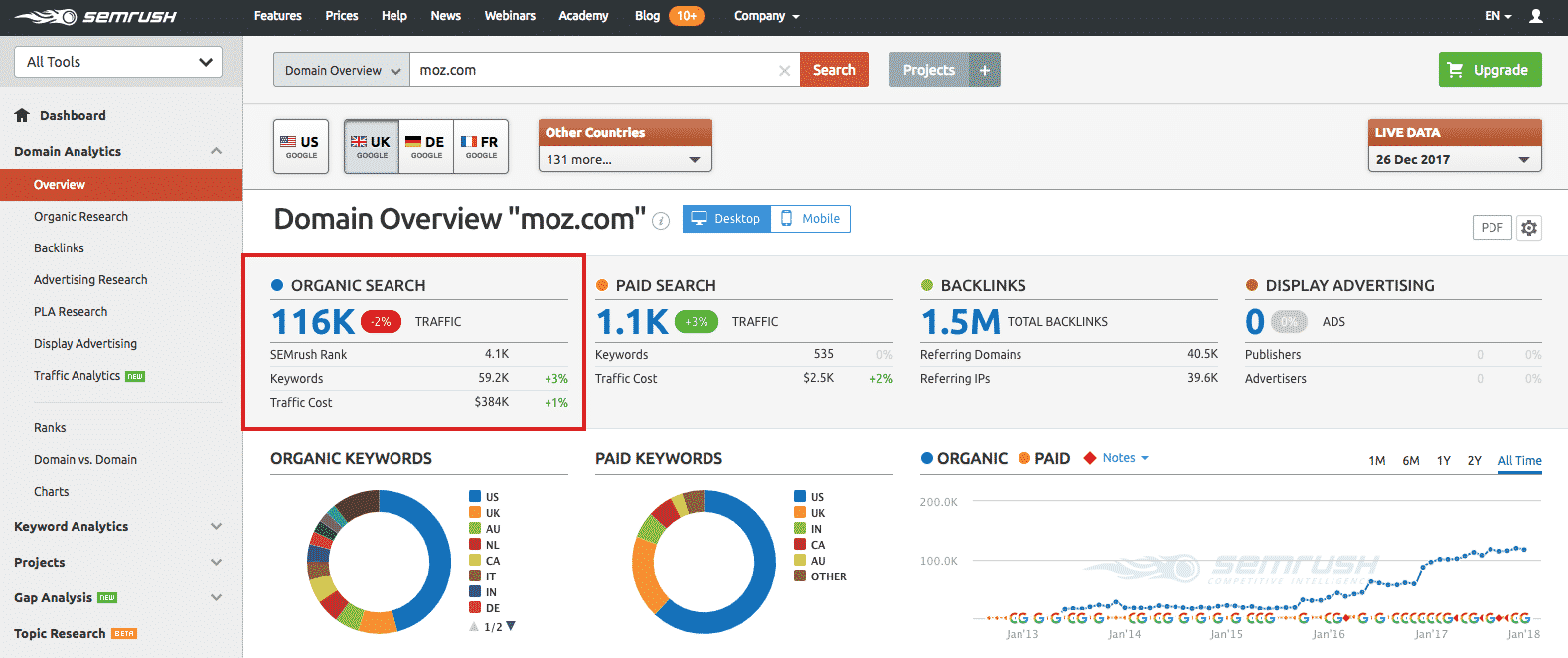This screenshot has height=658, width=1568.
Task: Expand the Keyword Analytics section
Action: [x=216, y=527]
